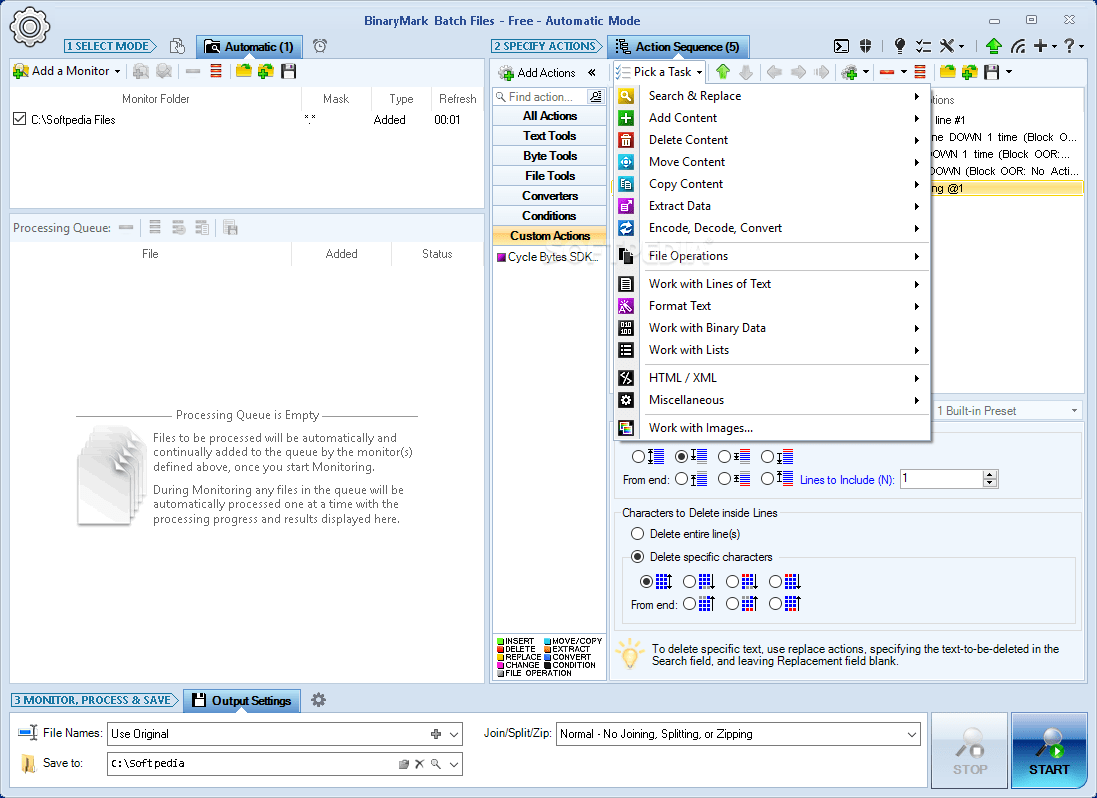The image size is (1097, 798).
Task: Show the Custom Actions category
Action: click(549, 236)
